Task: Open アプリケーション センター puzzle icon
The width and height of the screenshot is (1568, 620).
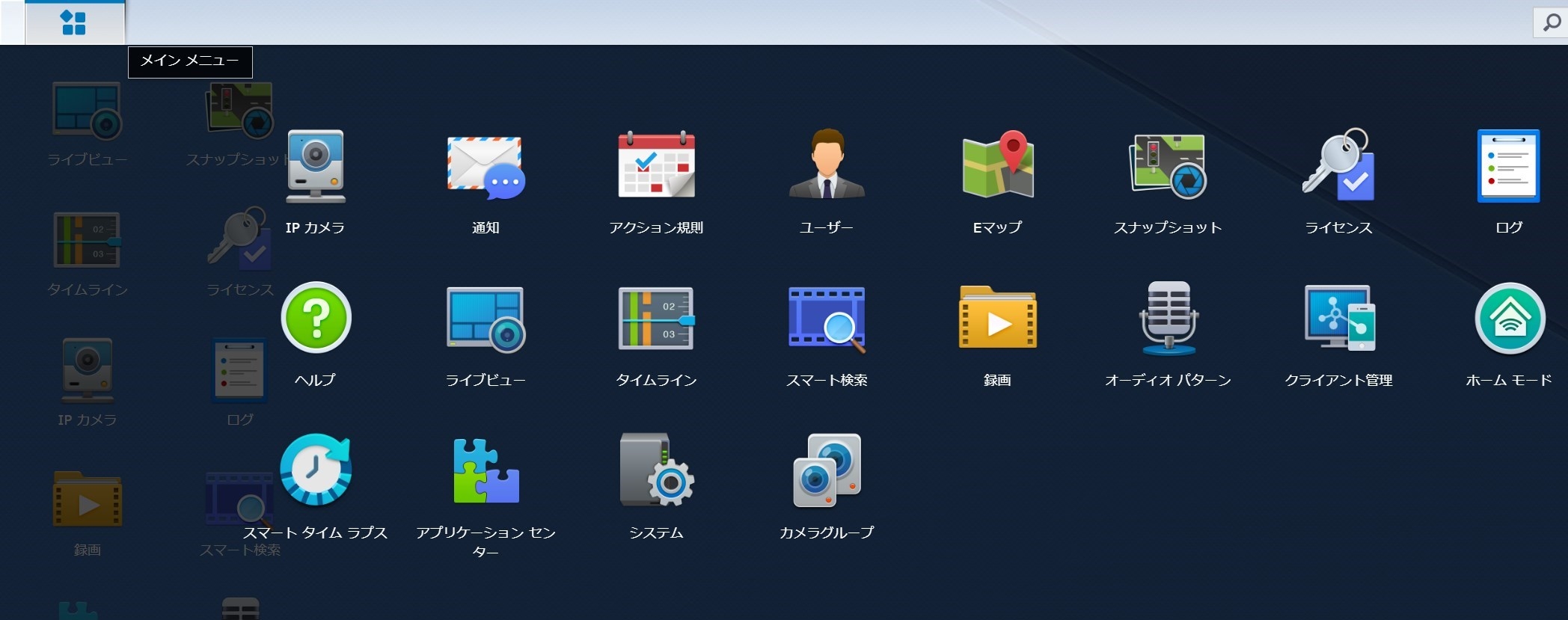Action: point(486,471)
